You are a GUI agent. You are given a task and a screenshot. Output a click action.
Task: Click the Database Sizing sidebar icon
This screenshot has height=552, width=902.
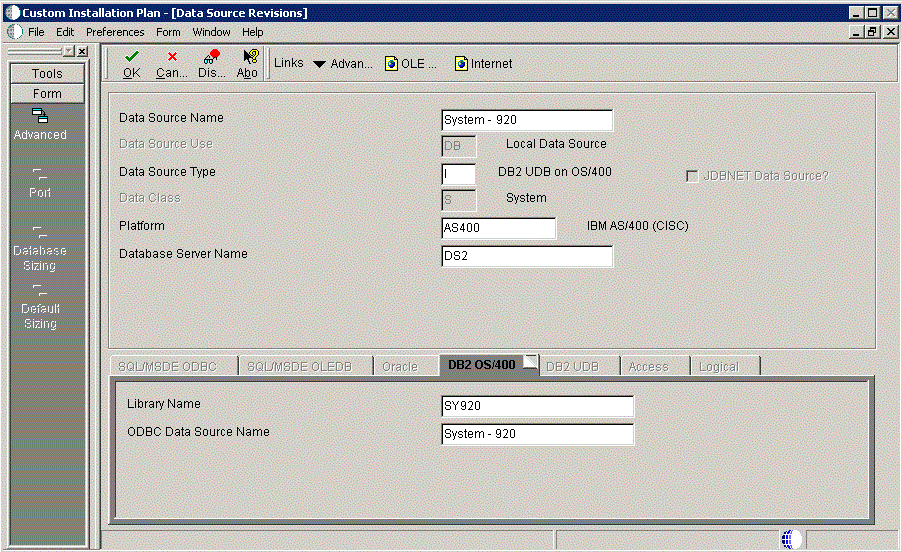tap(40, 232)
